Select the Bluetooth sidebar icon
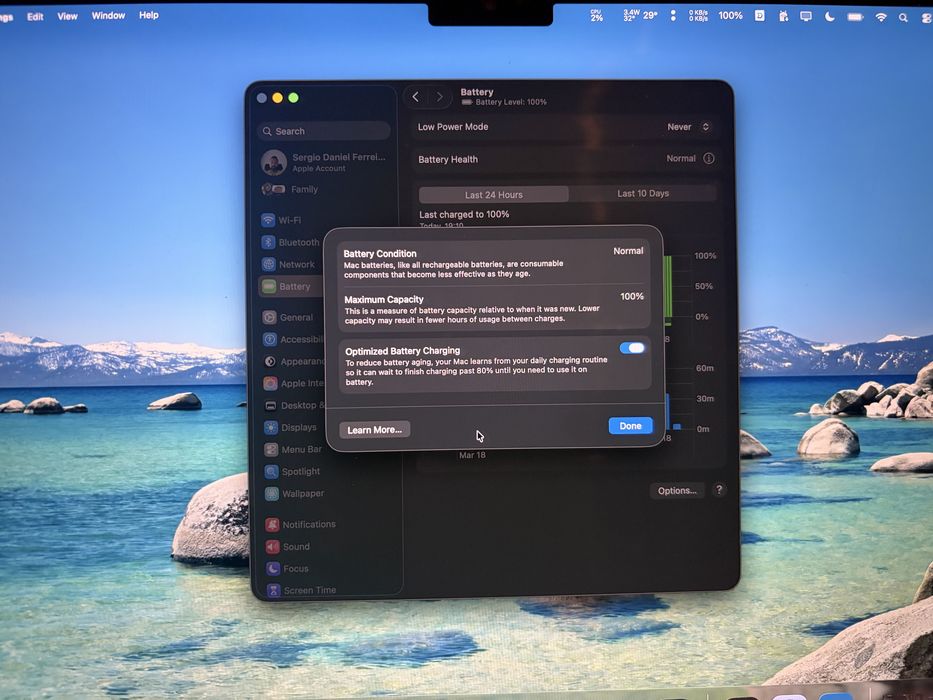 coord(268,242)
